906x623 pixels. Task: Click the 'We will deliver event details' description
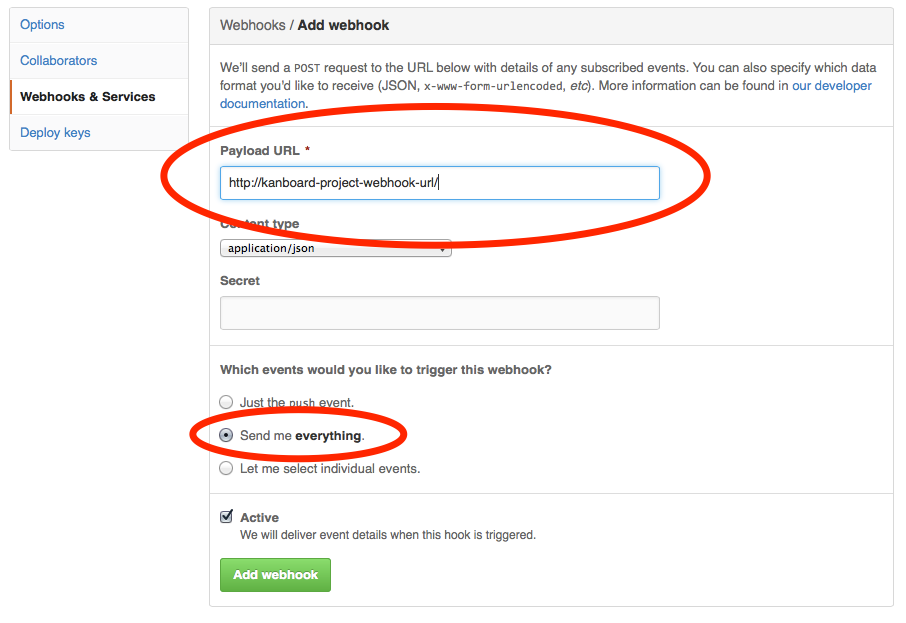coord(387,535)
